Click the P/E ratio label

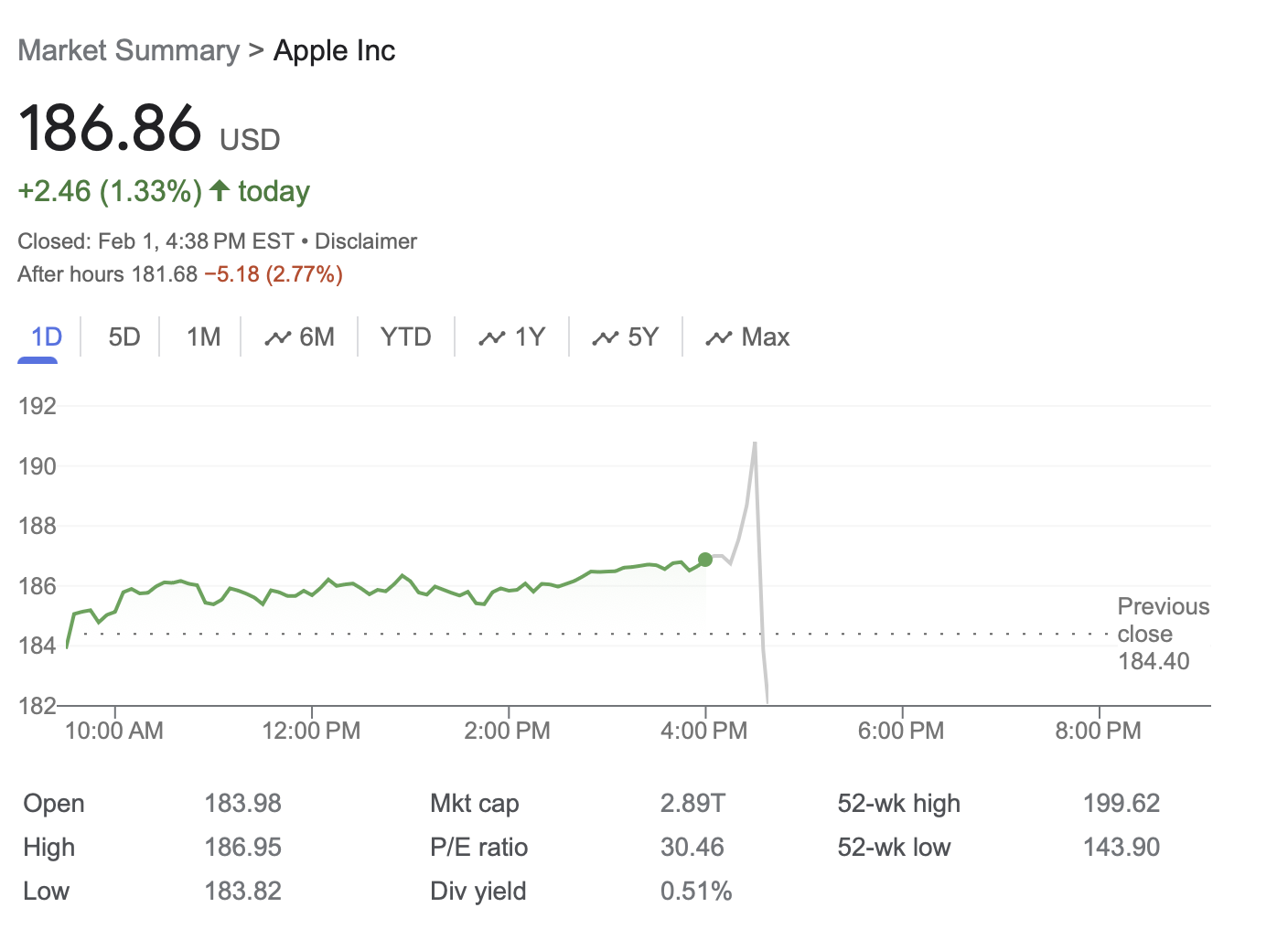(479, 848)
